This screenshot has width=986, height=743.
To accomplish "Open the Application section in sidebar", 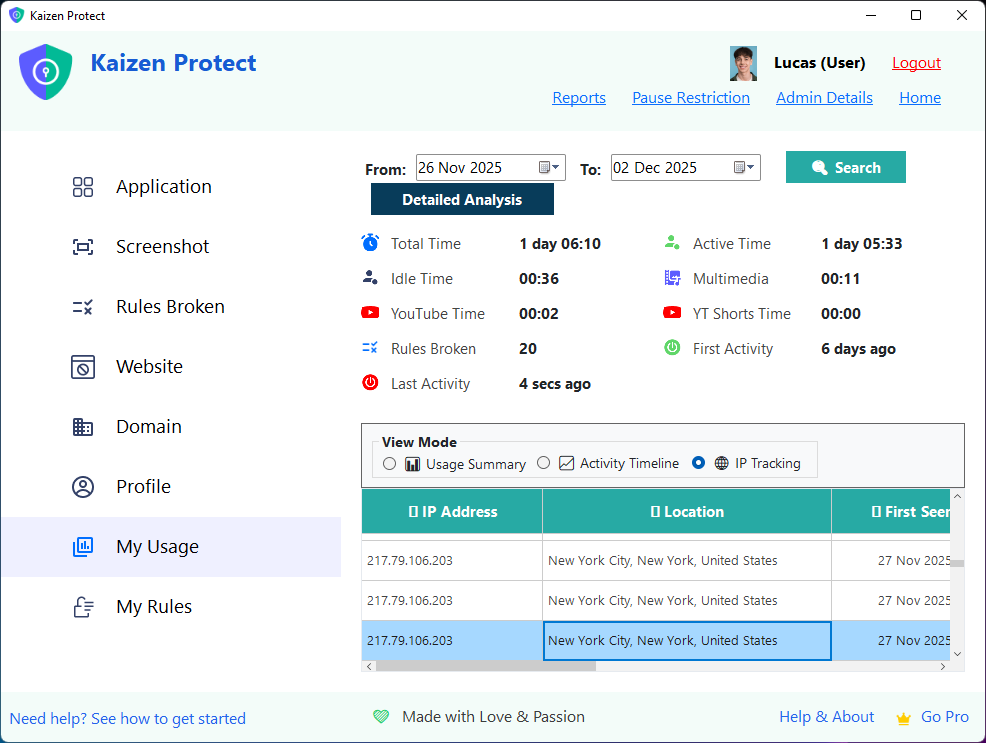I will (x=83, y=186).
